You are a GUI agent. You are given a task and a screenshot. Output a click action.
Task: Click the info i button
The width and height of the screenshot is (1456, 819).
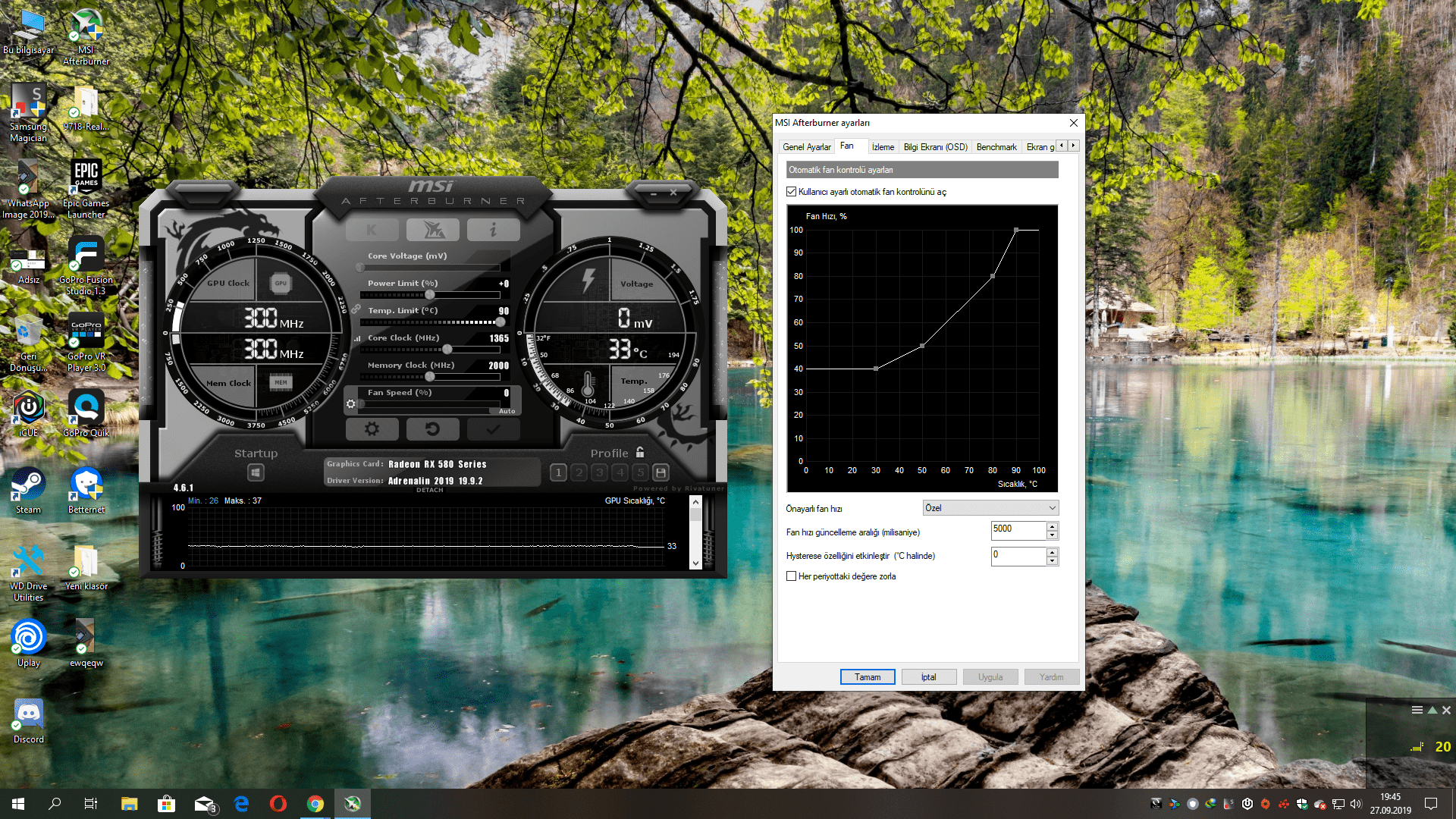click(493, 230)
